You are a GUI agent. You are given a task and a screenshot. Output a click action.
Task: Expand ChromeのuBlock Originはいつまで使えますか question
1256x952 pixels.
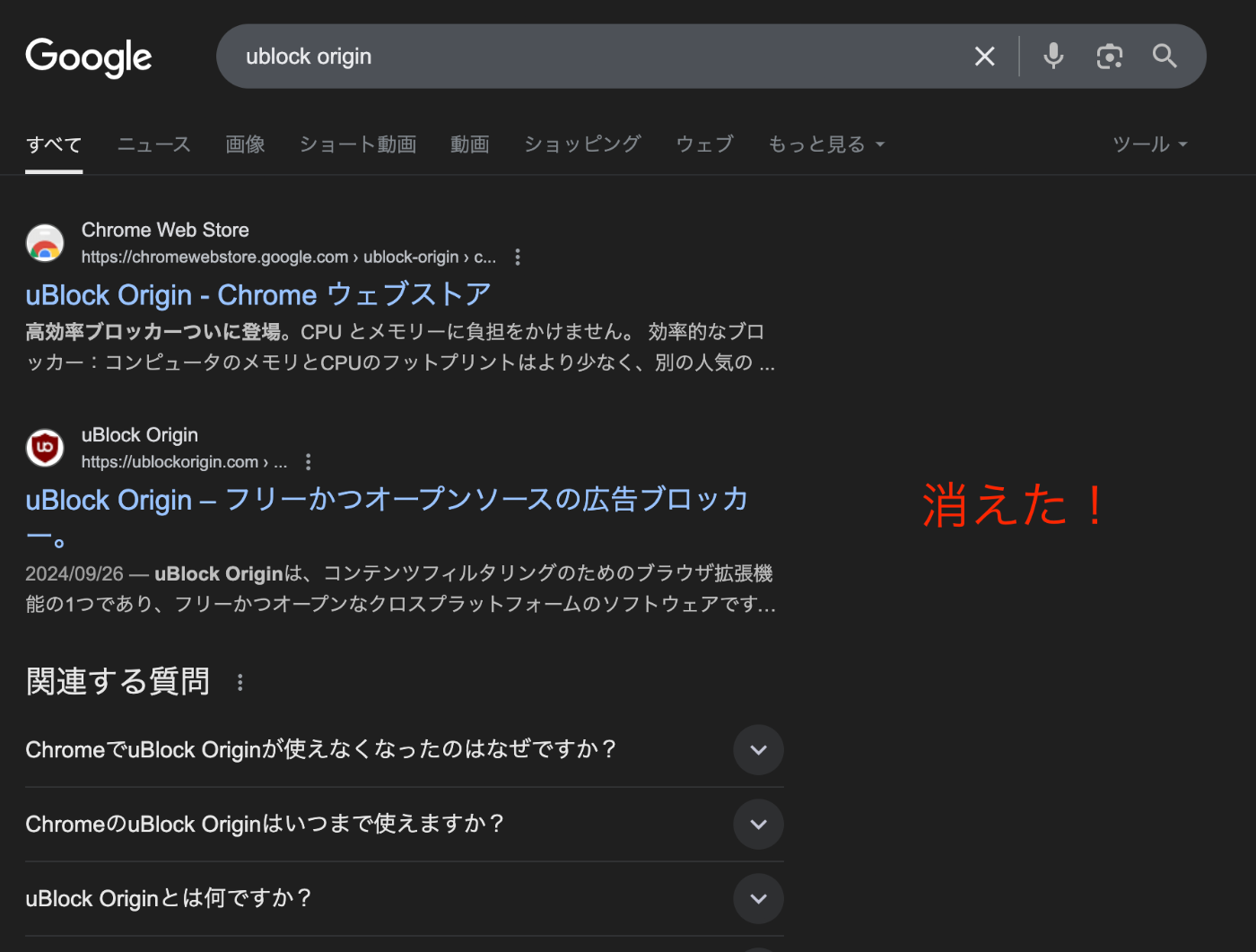click(758, 825)
